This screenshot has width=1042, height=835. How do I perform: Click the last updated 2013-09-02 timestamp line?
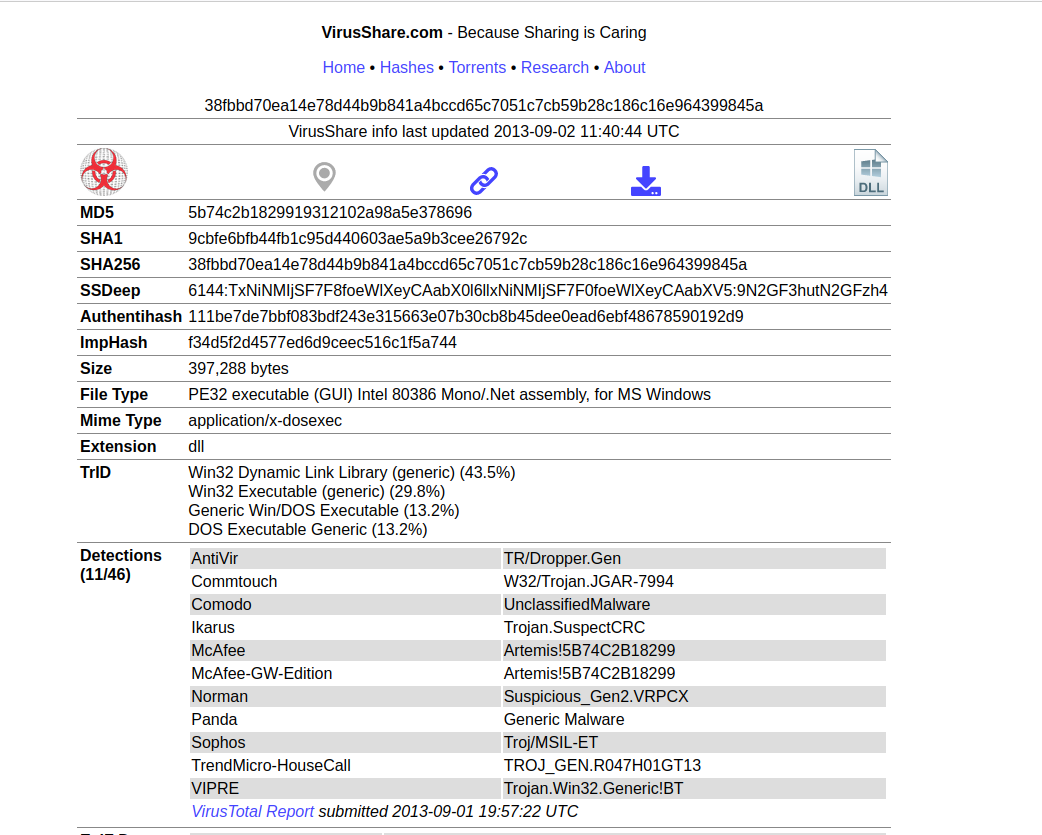484,132
